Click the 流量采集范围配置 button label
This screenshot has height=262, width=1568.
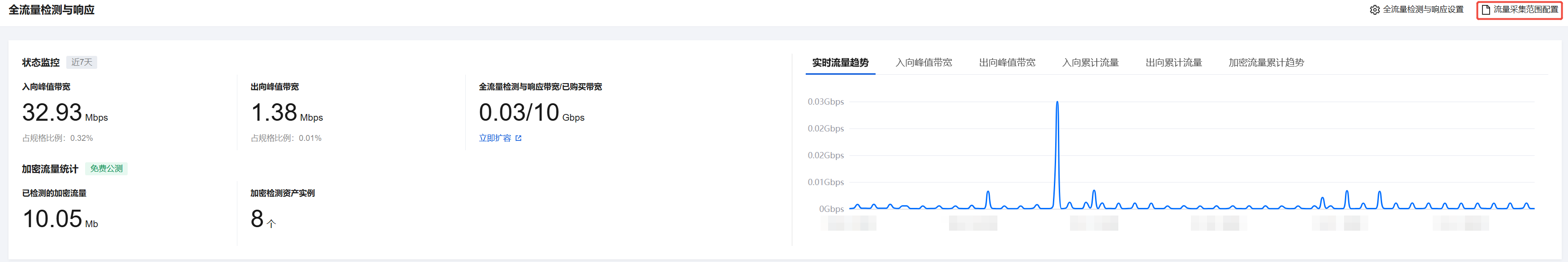tap(1525, 10)
